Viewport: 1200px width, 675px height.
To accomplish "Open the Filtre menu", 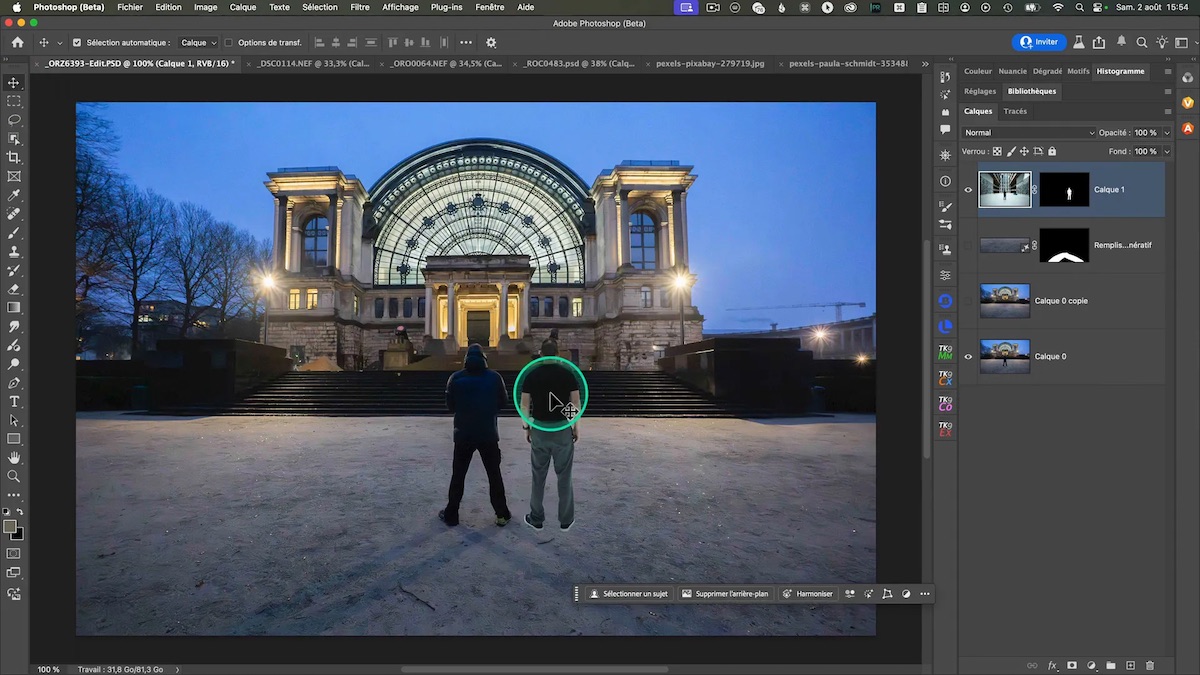I will [360, 7].
